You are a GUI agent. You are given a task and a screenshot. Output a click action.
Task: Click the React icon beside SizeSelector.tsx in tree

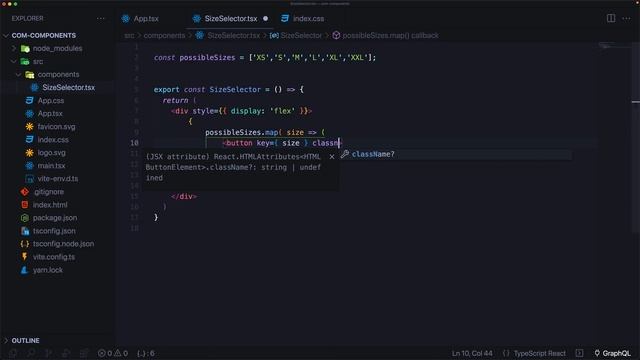click(x=34, y=87)
